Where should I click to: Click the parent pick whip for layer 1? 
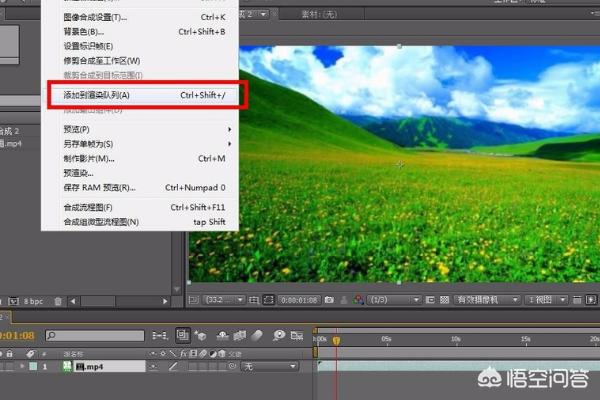point(232,366)
